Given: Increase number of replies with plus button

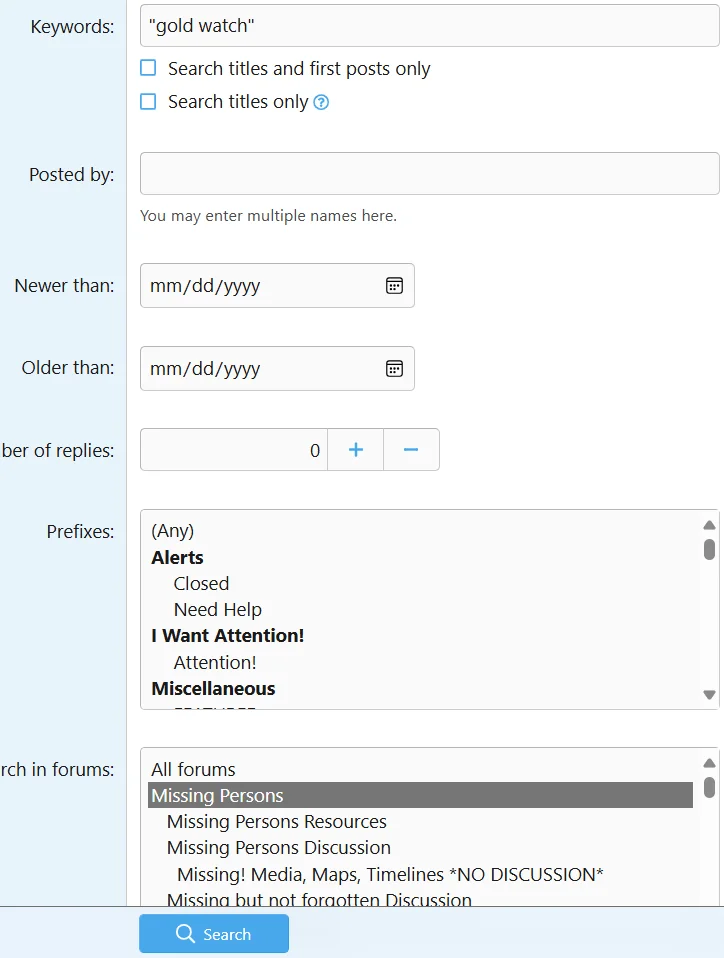Looking at the screenshot, I should [355, 450].
